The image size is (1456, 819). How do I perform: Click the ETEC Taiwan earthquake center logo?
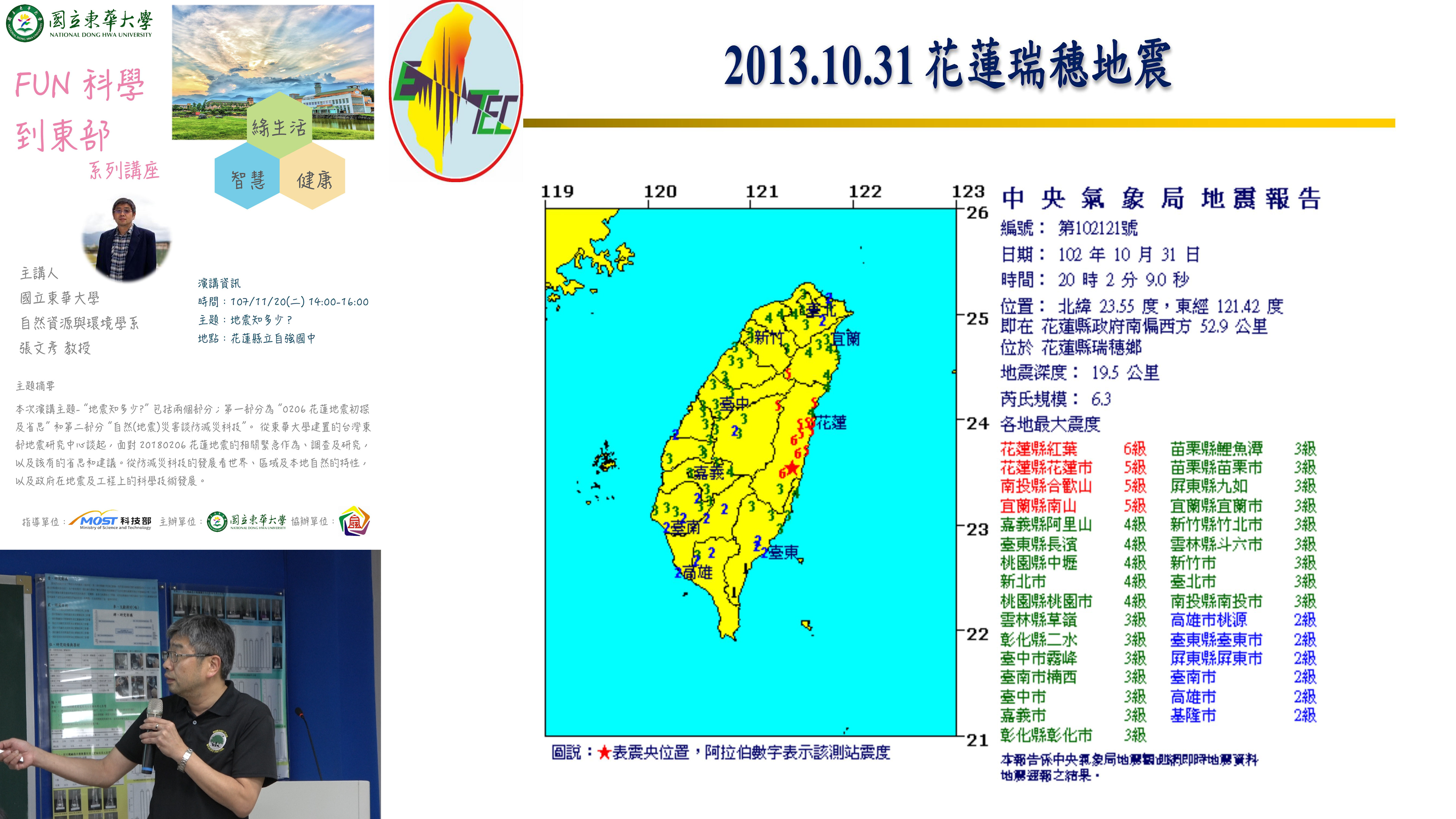point(455,91)
